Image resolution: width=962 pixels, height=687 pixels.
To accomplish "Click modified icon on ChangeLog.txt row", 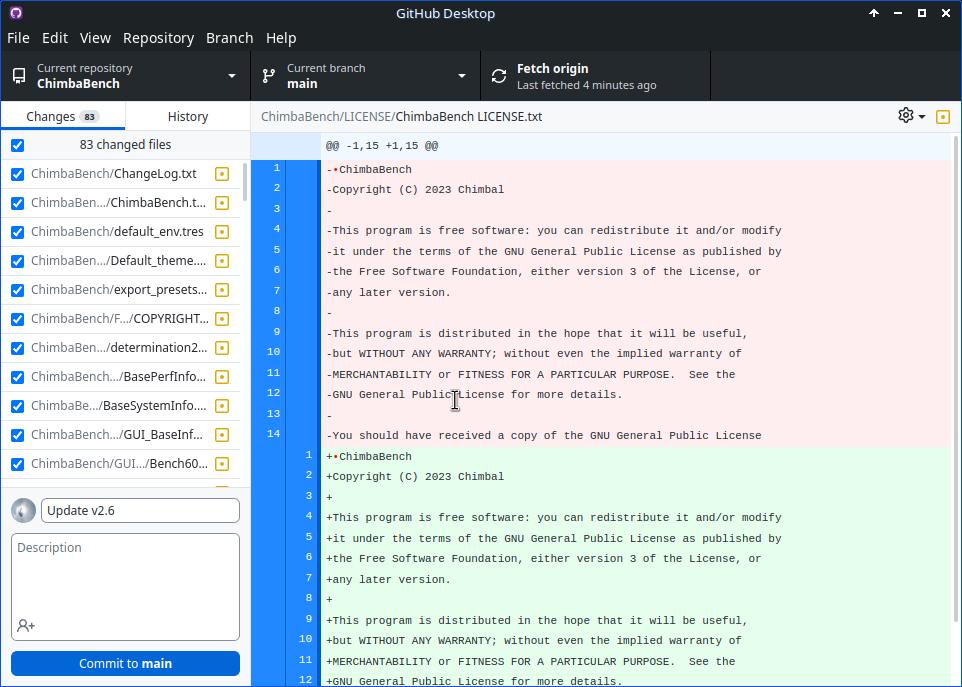I will point(222,174).
